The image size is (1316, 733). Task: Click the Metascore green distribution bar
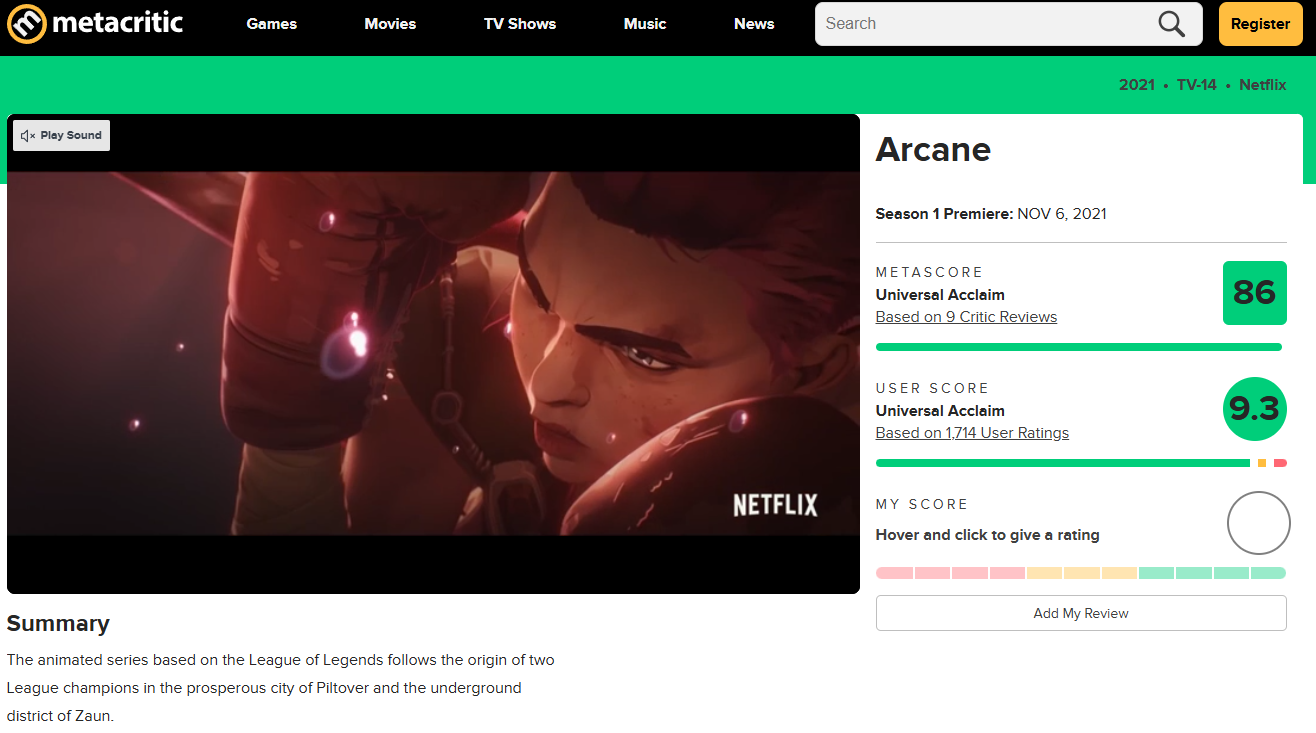tap(1079, 347)
